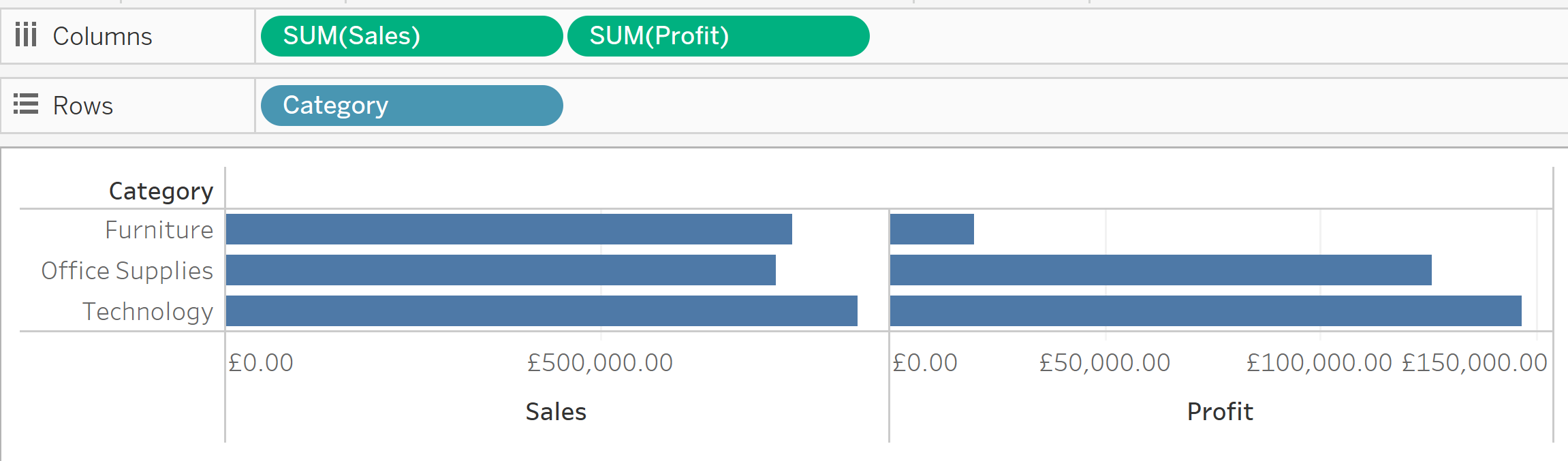Click the £500,000.00 Sales axis tick label

coord(600,363)
